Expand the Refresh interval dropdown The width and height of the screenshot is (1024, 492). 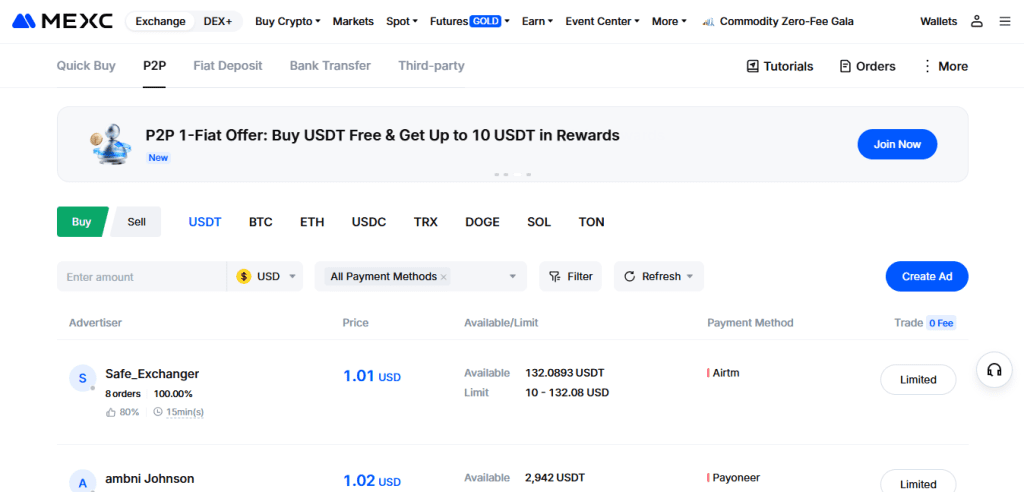point(690,276)
